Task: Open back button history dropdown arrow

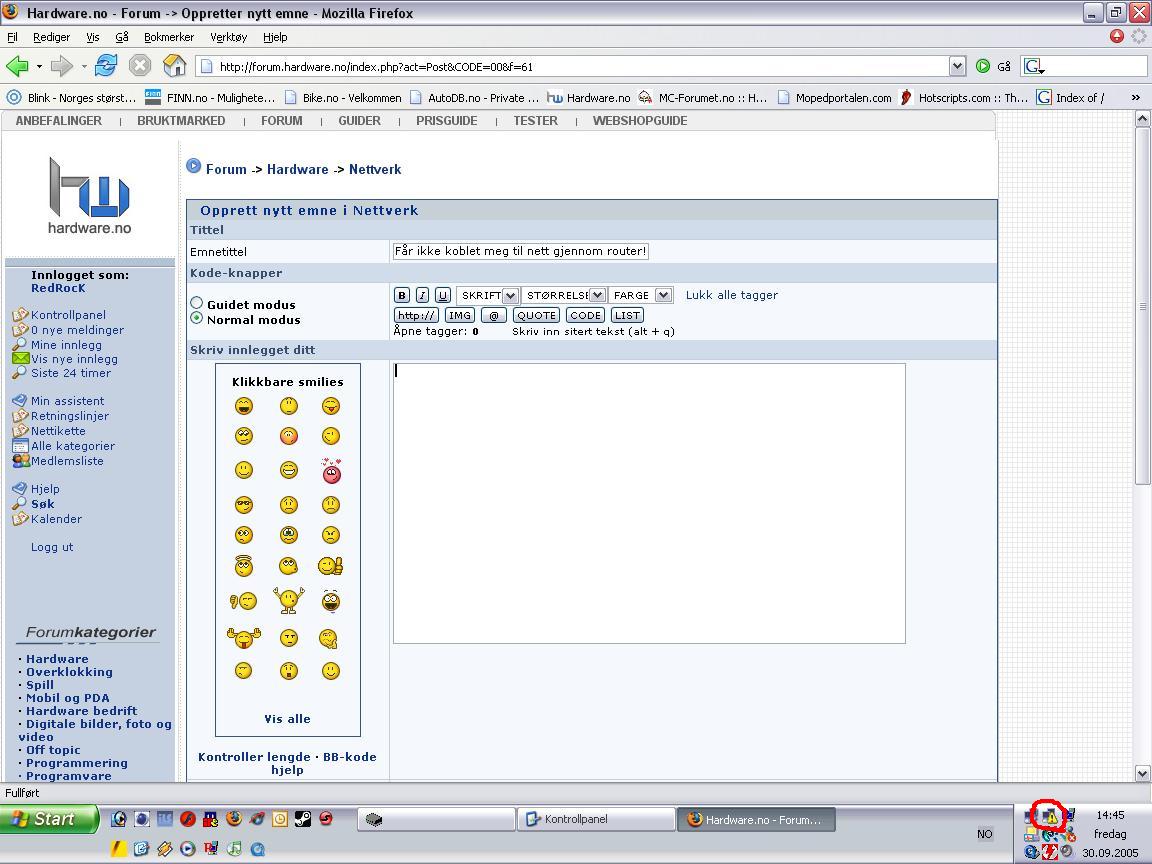Action: [39, 66]
